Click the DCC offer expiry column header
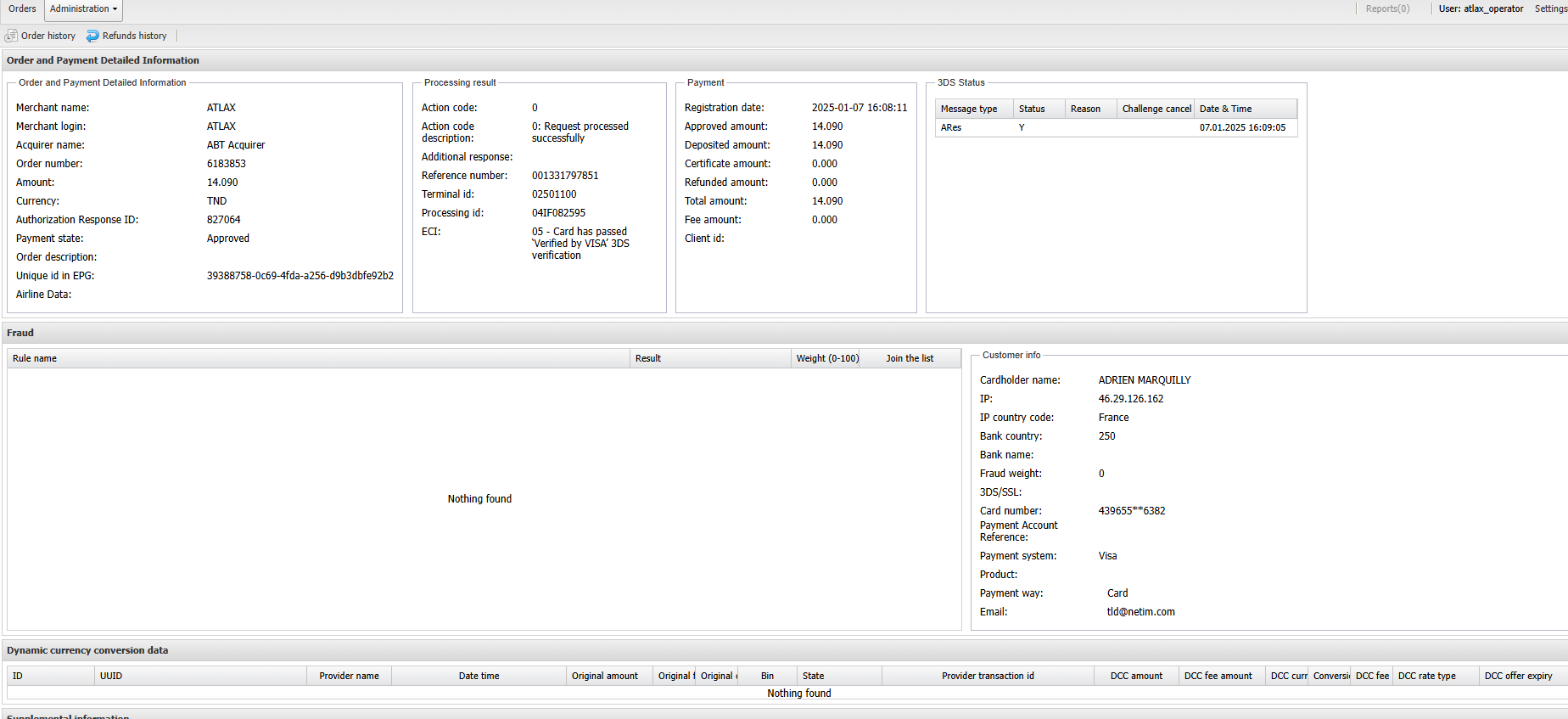This screenshot has width=1568, height=719. [x=1518, y=676]
